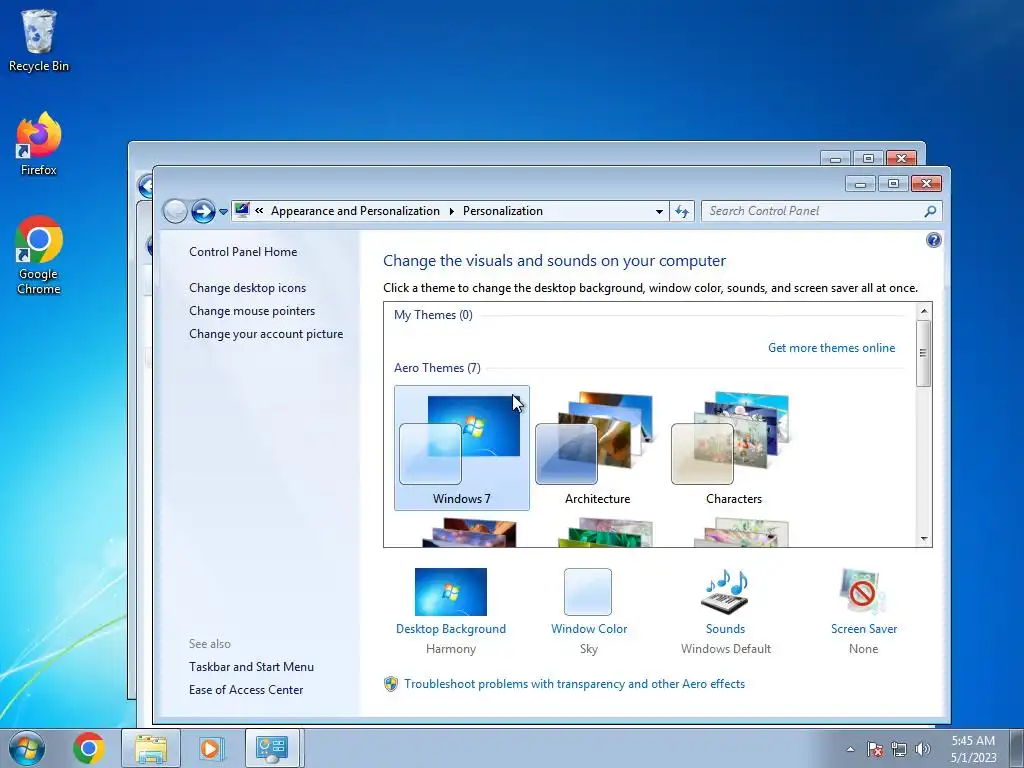Launch Firefox from the desktop shortcut
The image size is (1024, 768).
tap(39, 144)
